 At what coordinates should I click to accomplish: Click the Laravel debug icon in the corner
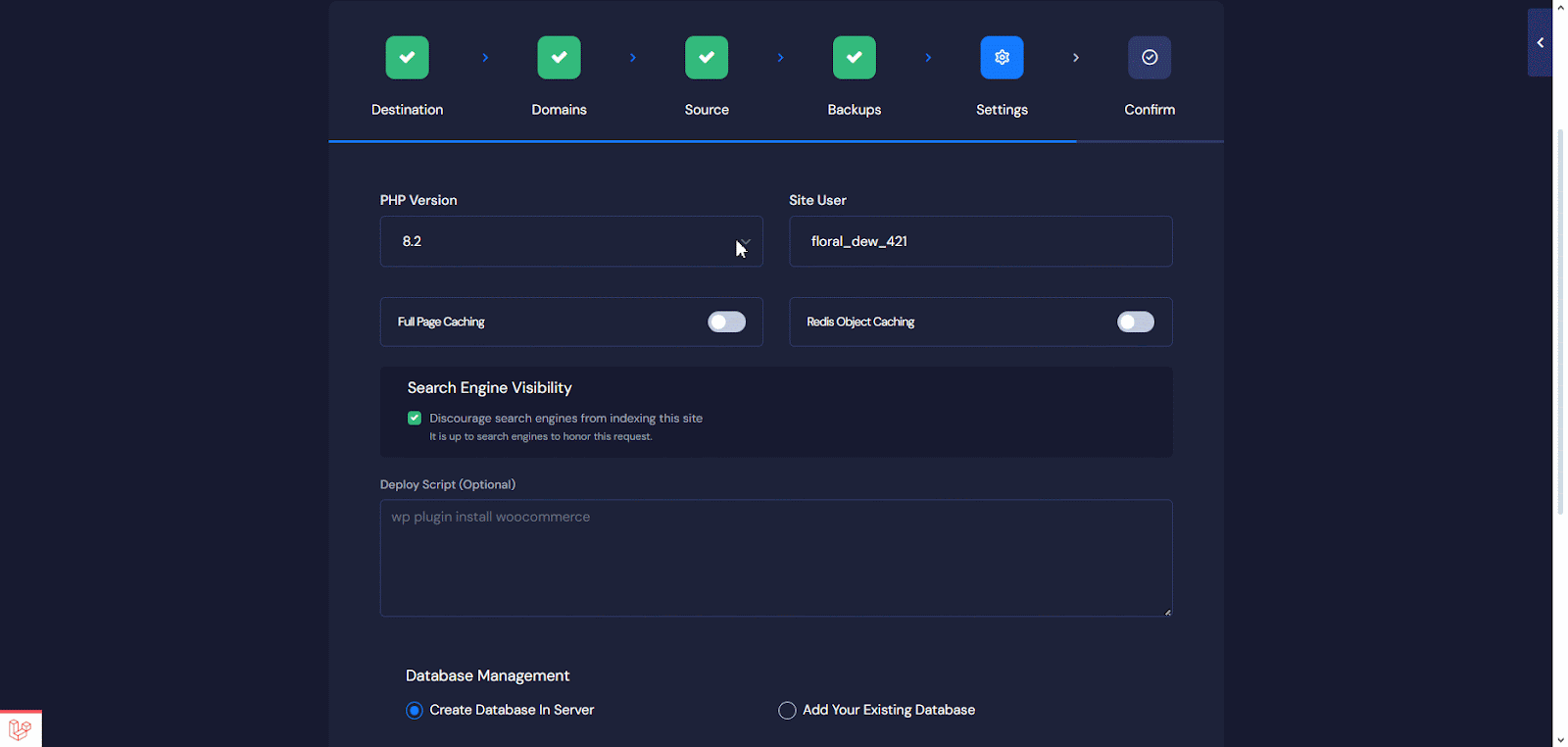(21, 729)
